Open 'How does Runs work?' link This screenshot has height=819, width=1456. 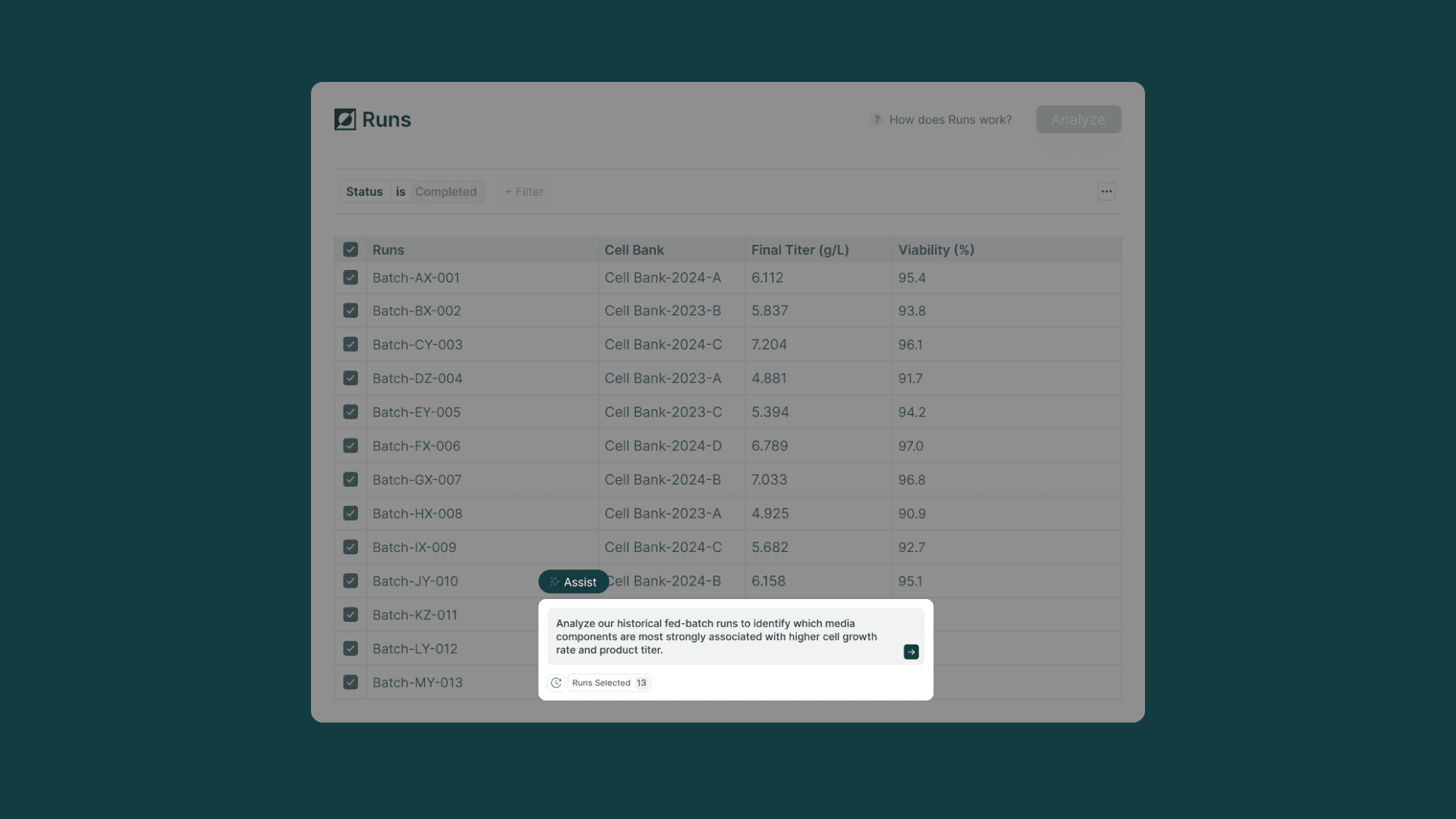tap(950, 119)
